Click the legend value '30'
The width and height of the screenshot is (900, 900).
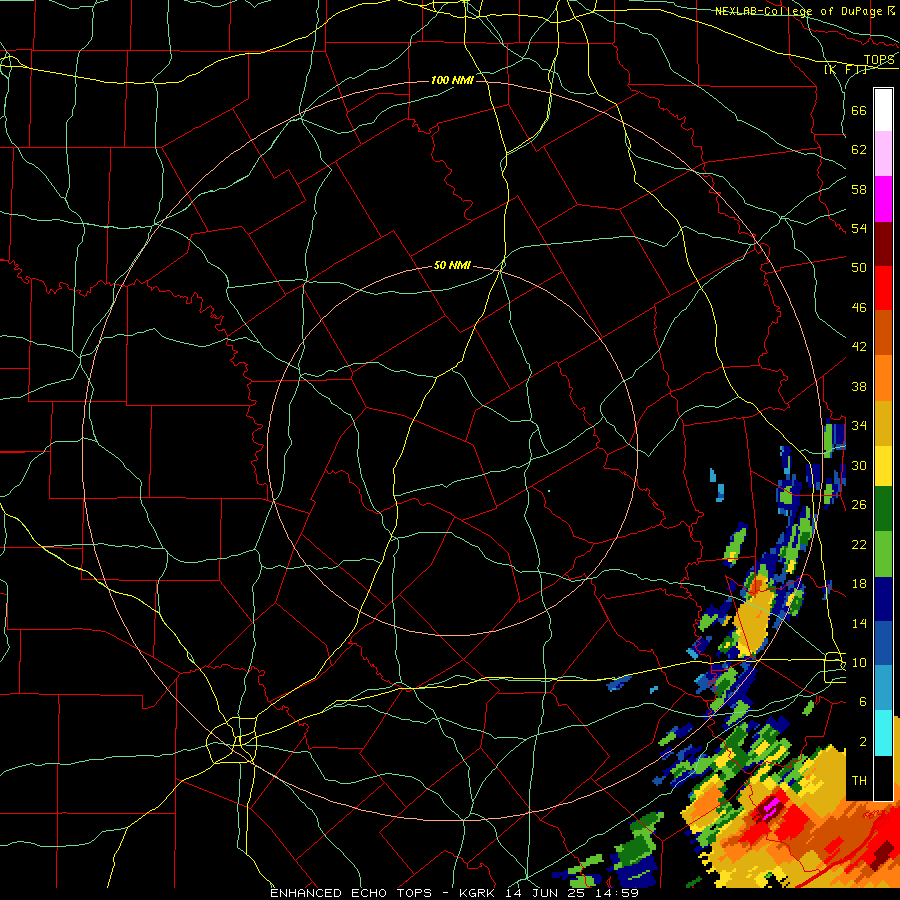point(859,465)
